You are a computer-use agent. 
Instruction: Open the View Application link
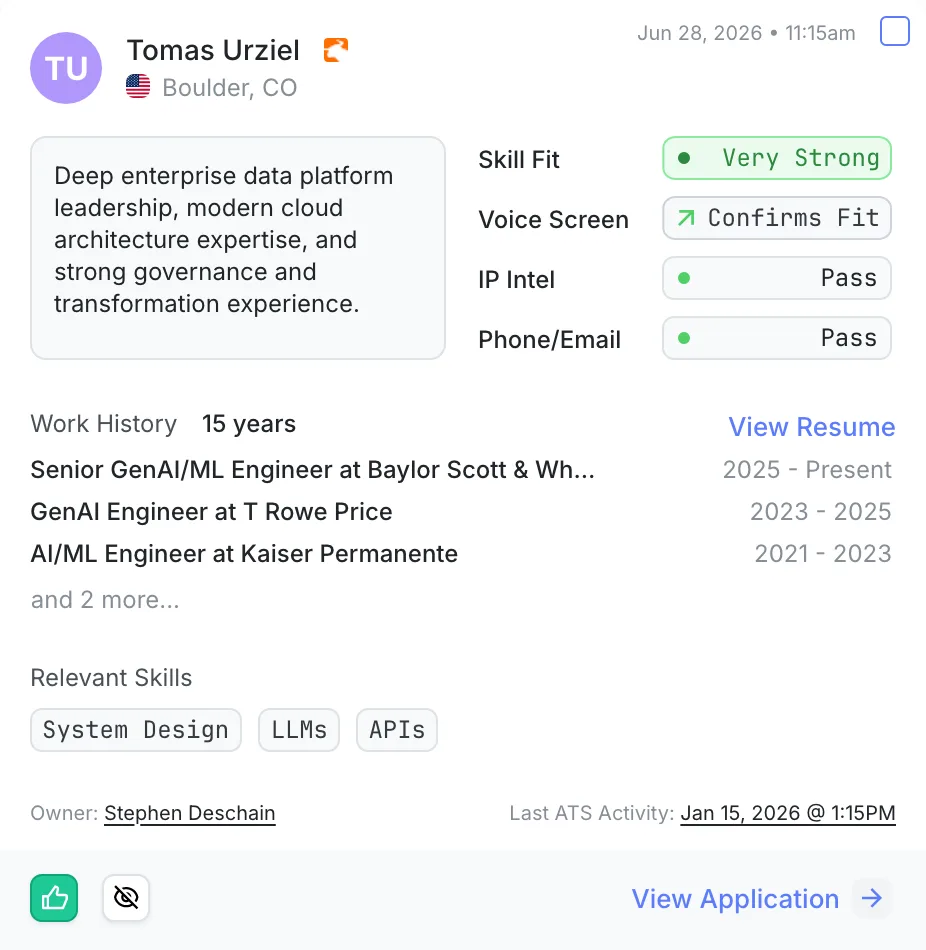coord(735,899)
